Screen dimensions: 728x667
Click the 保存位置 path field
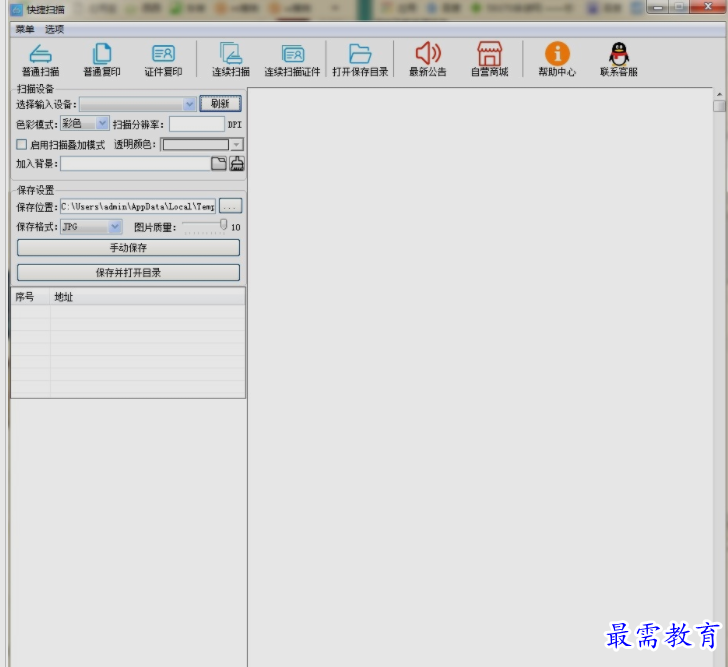click(138, 206)
